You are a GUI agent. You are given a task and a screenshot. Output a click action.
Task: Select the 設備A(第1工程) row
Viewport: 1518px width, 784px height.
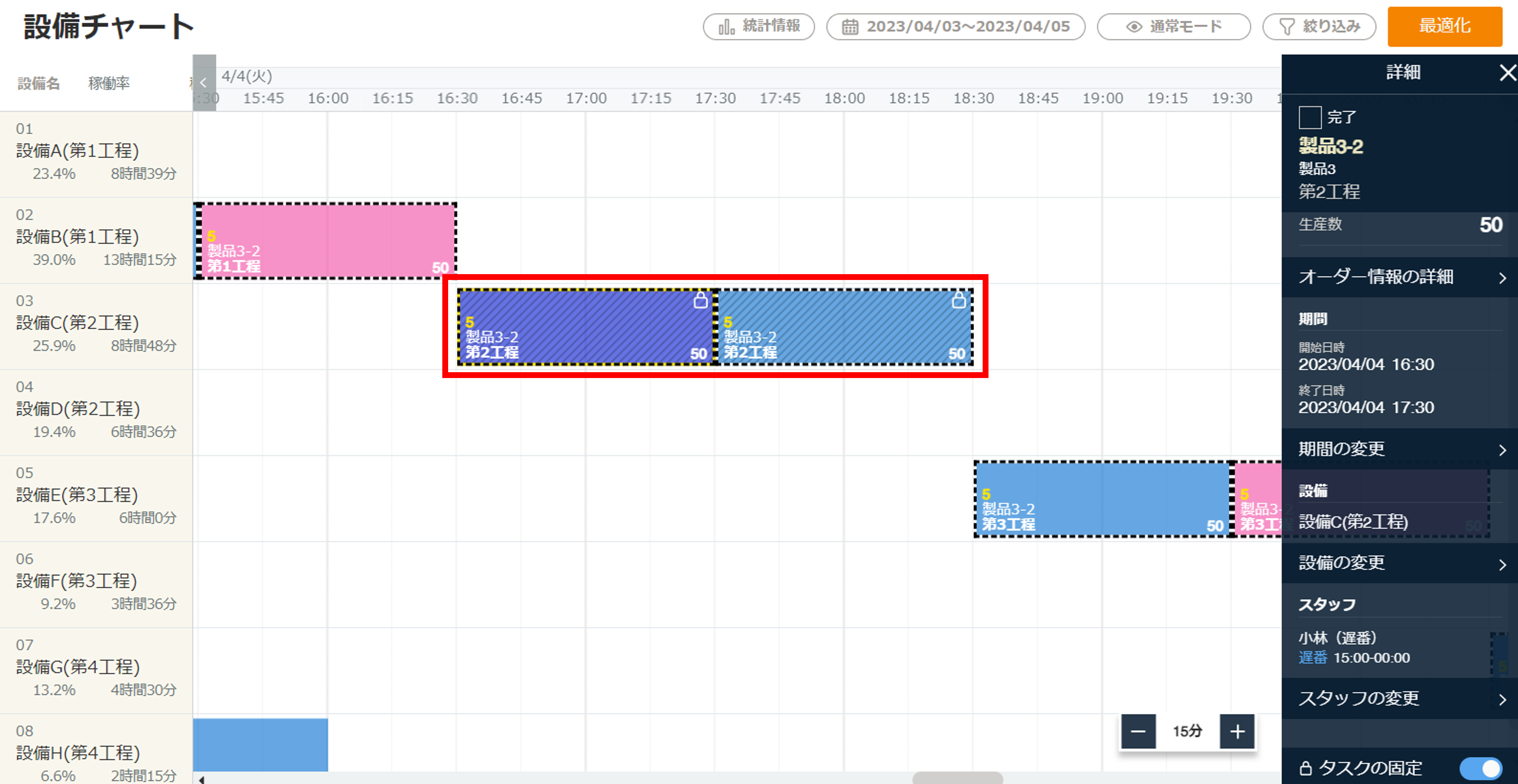[96, 154]
